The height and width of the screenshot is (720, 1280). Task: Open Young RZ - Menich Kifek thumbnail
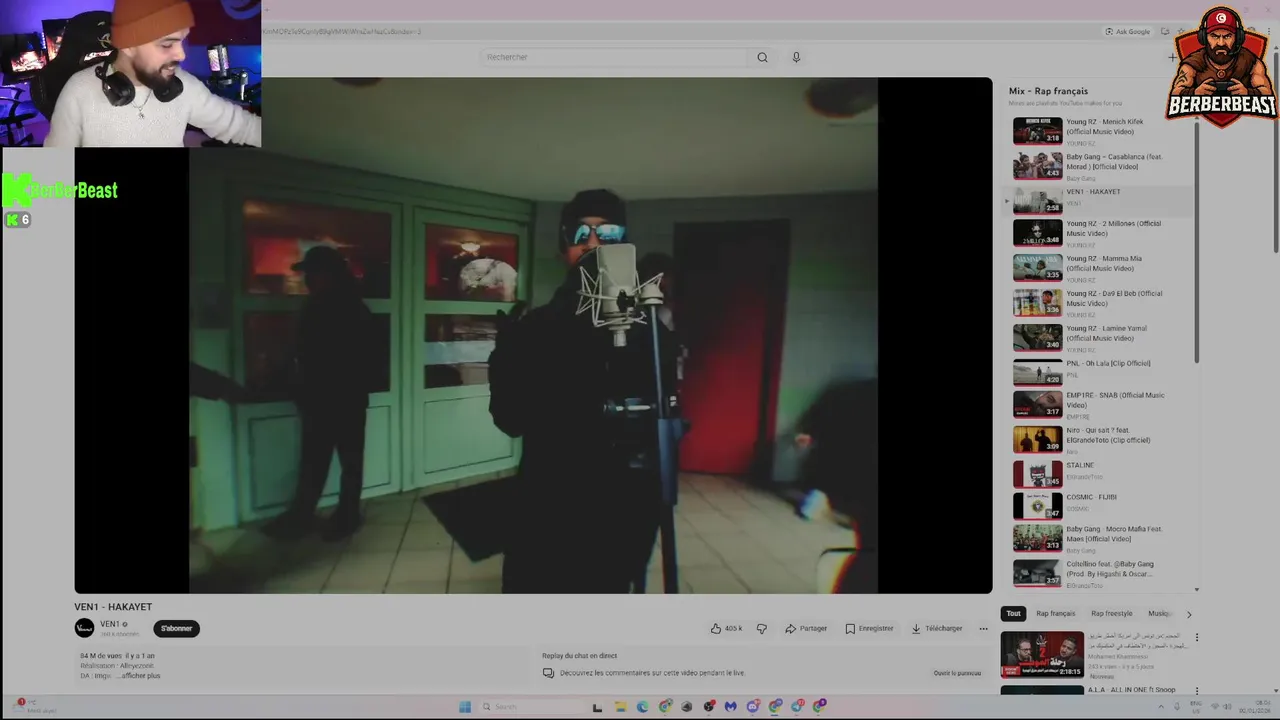click(x=1037, y=131)
